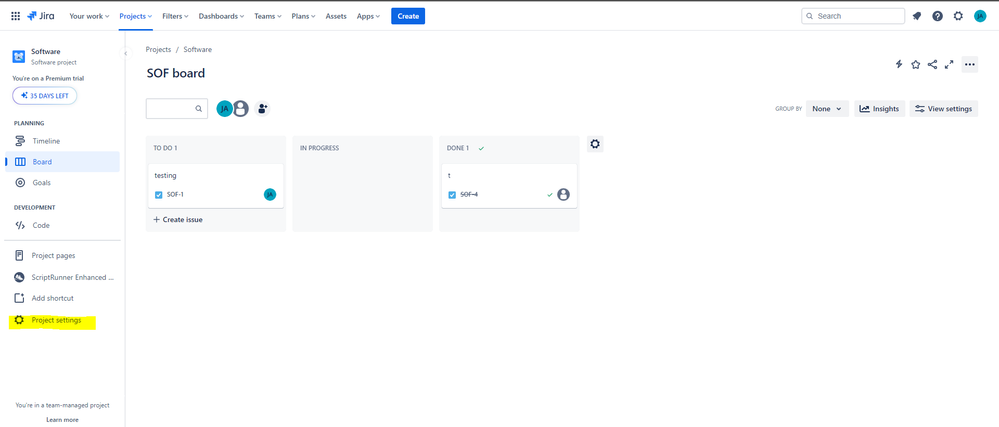Open the notifications icon in header
999x427 pixels.
pos(917,16)
